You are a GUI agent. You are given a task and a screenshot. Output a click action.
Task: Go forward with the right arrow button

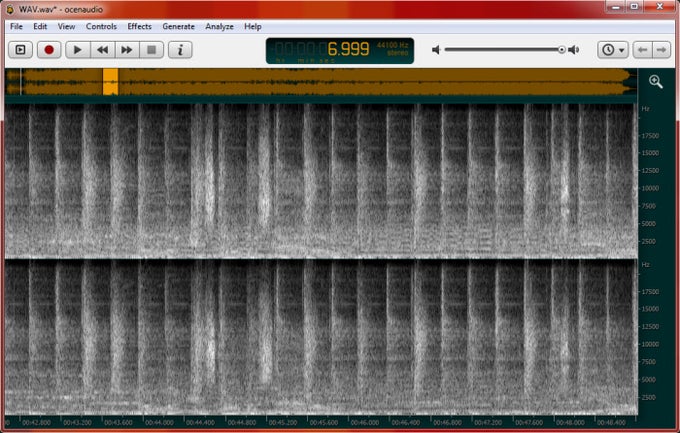(x=661, y=50)
